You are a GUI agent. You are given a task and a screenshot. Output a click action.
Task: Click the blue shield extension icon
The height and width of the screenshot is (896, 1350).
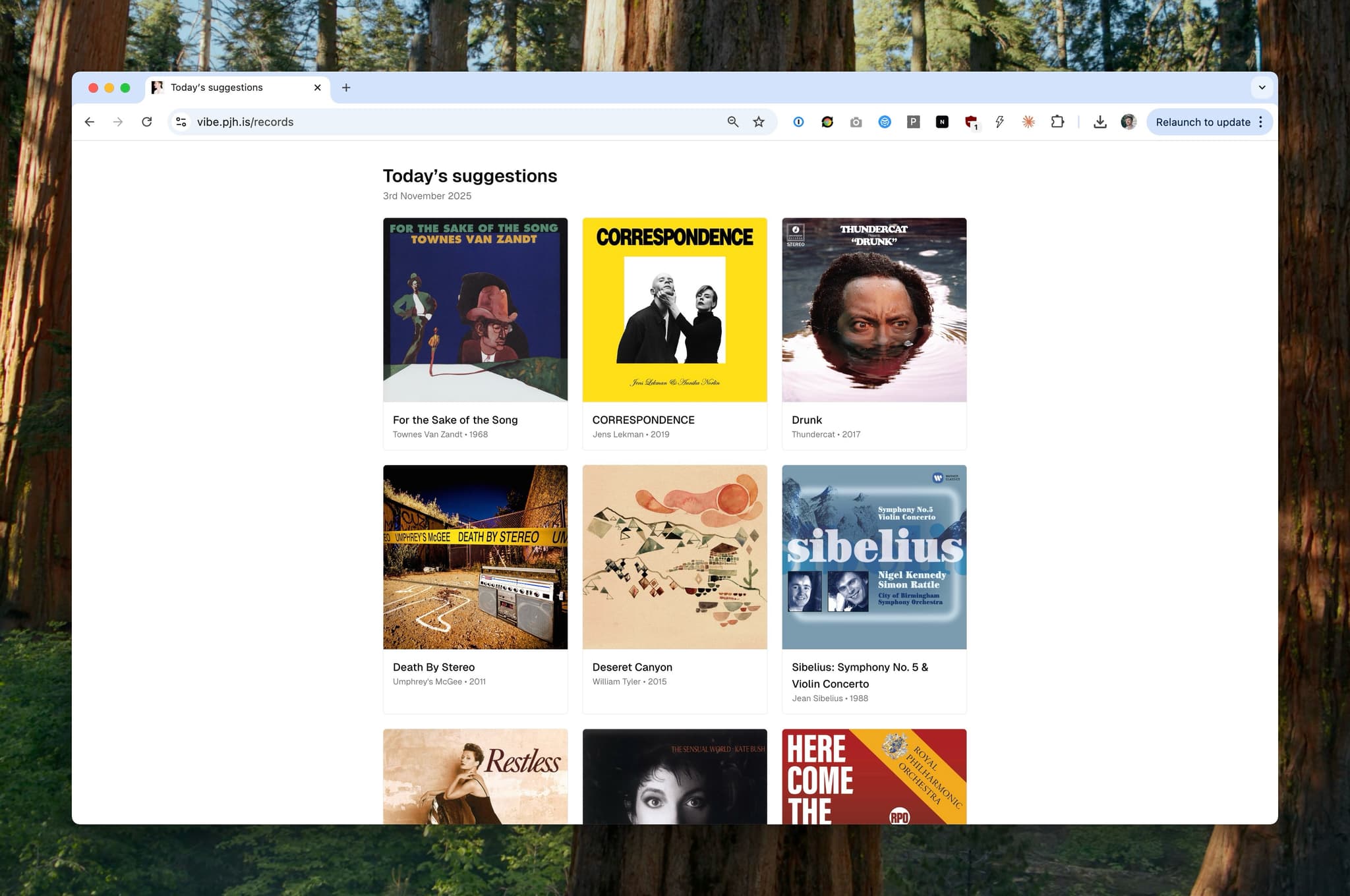coord(885,122)
